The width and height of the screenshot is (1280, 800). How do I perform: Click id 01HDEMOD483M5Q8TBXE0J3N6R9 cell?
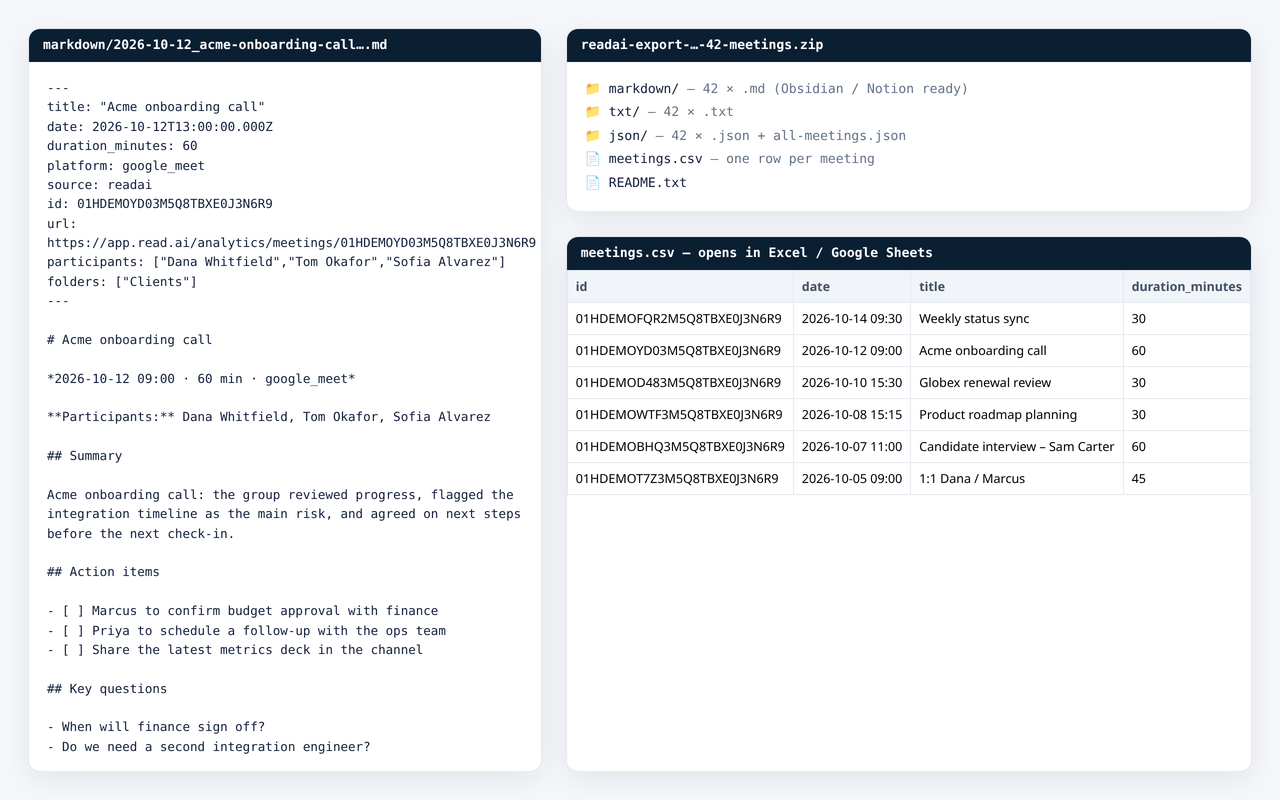click(x=680, y=383)
